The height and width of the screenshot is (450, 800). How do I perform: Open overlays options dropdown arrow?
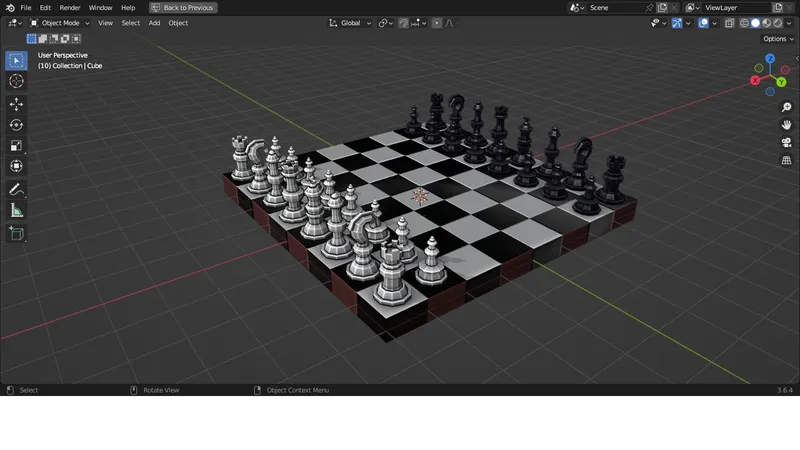(714, 23)
